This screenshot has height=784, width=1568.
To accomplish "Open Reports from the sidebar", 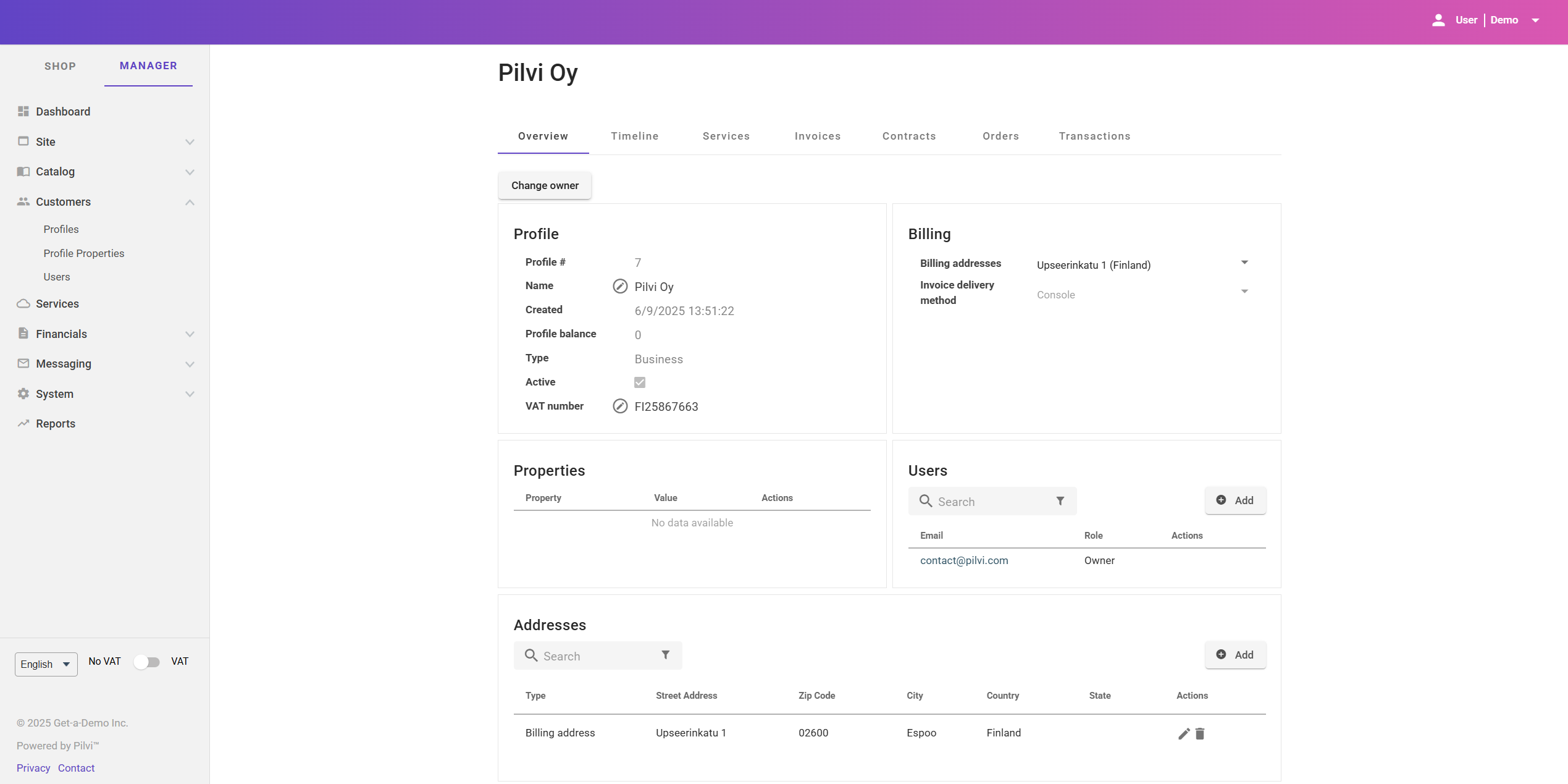I will point(55,423).
